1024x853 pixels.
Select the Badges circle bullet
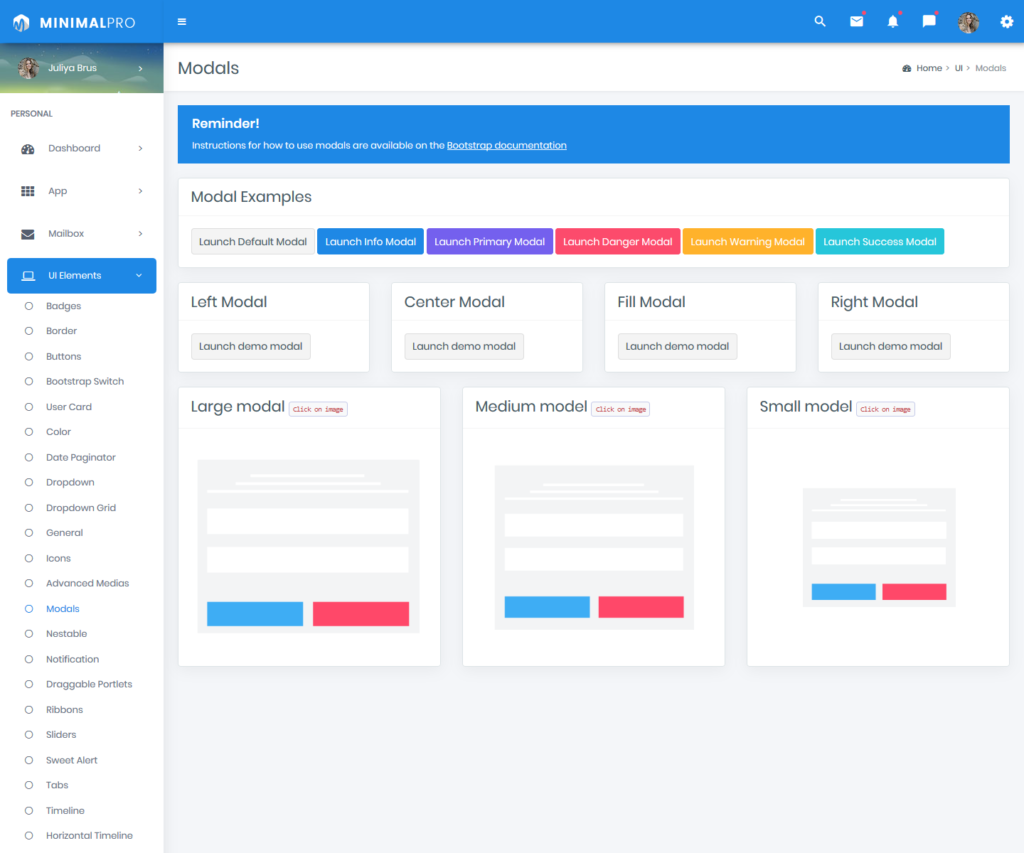pos(29,306)
